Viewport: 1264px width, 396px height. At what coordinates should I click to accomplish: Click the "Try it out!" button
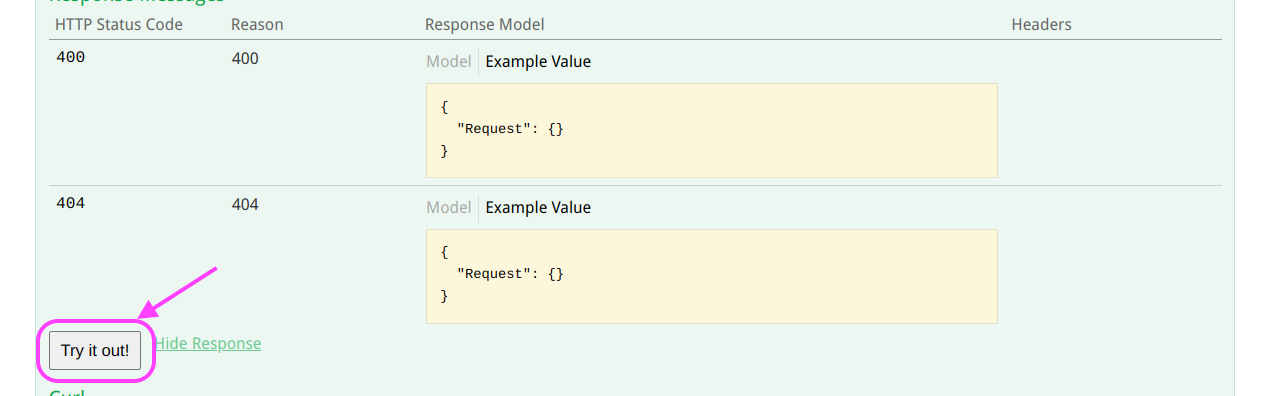click(95, 350)
